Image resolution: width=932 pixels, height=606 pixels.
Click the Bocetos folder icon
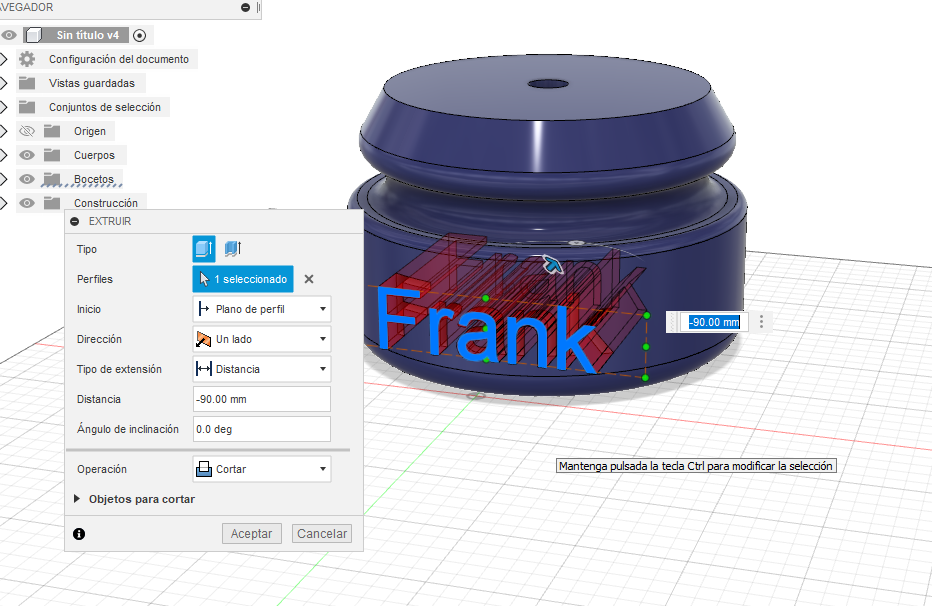tap(52, 179)
